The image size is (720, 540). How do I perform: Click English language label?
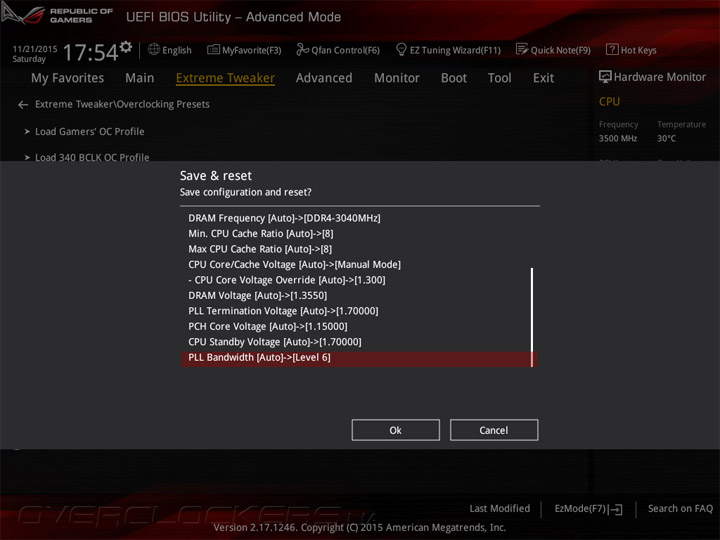pos(177,50)
